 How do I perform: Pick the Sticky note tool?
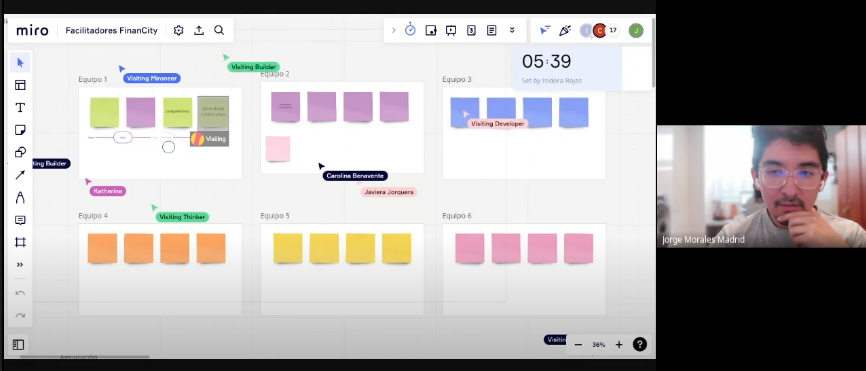[20, 130]
